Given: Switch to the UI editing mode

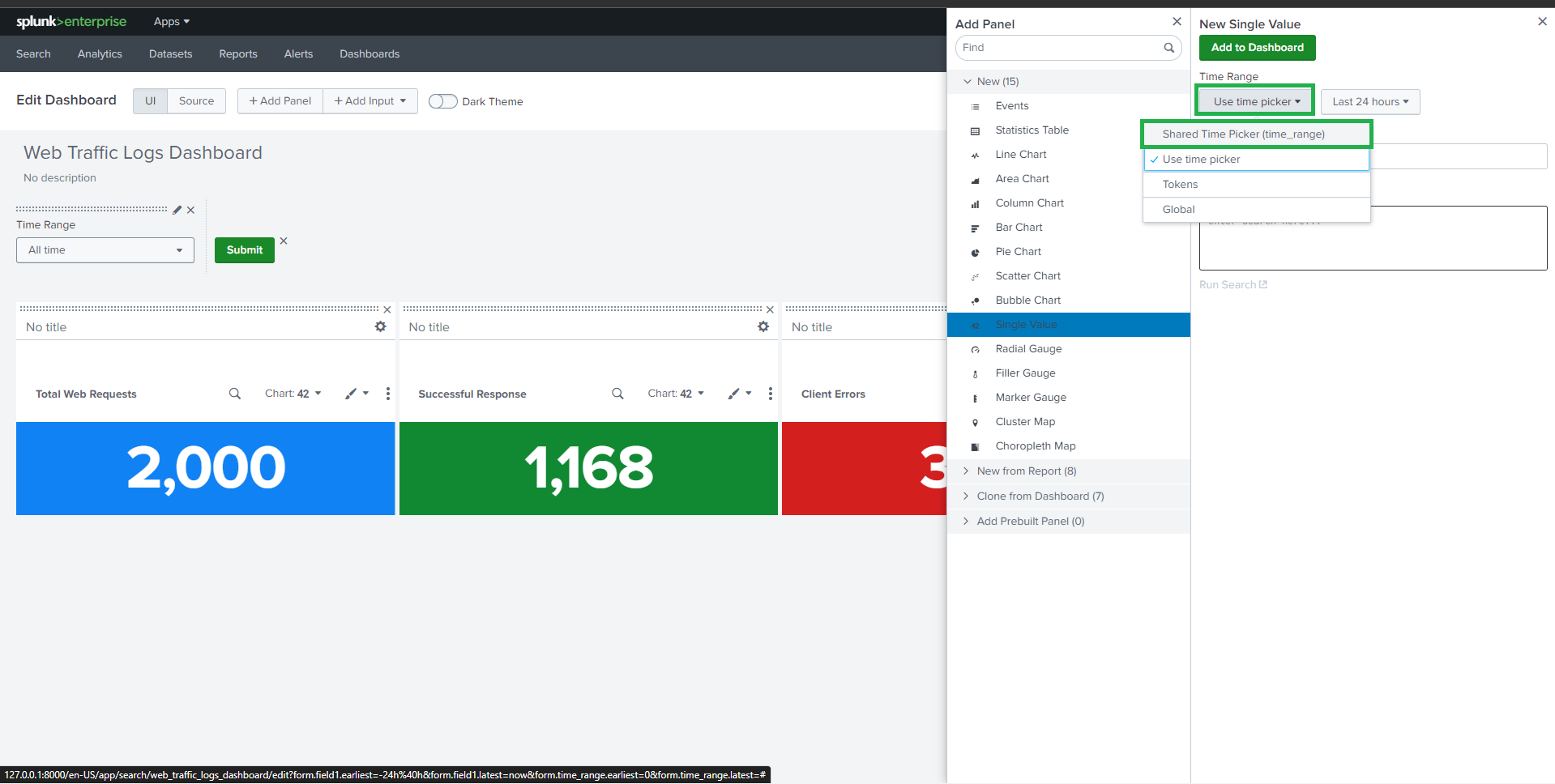Looking at the screenshot, I should point(150,101).
